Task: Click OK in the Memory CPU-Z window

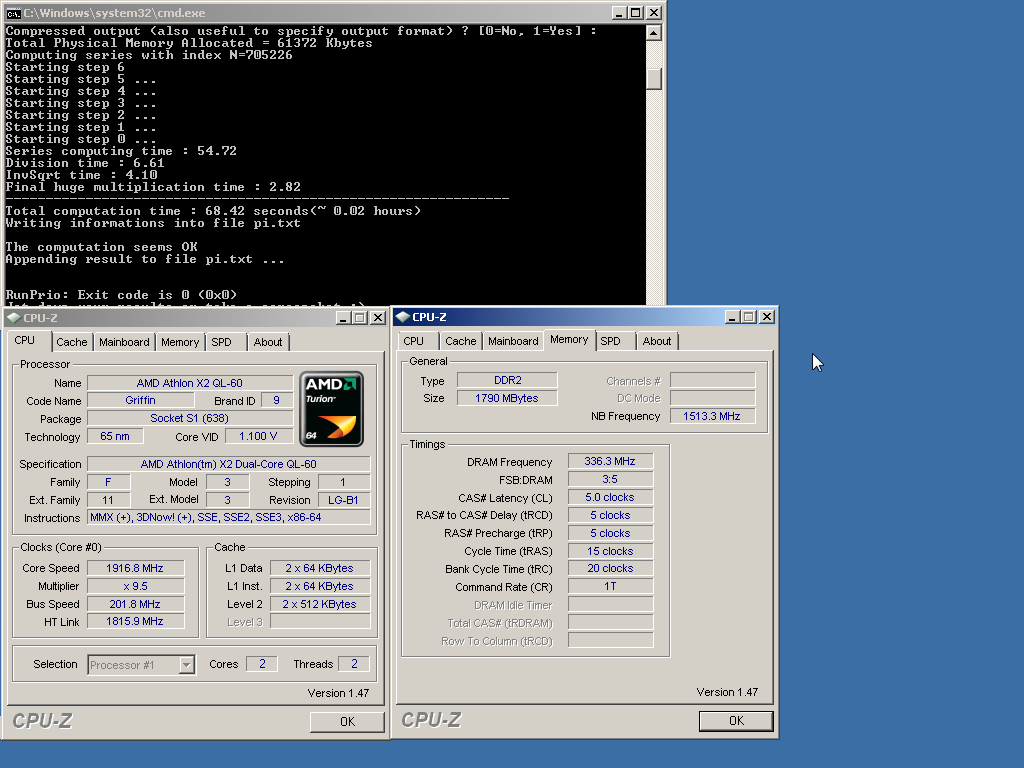Action: click(x=736, y=720)
